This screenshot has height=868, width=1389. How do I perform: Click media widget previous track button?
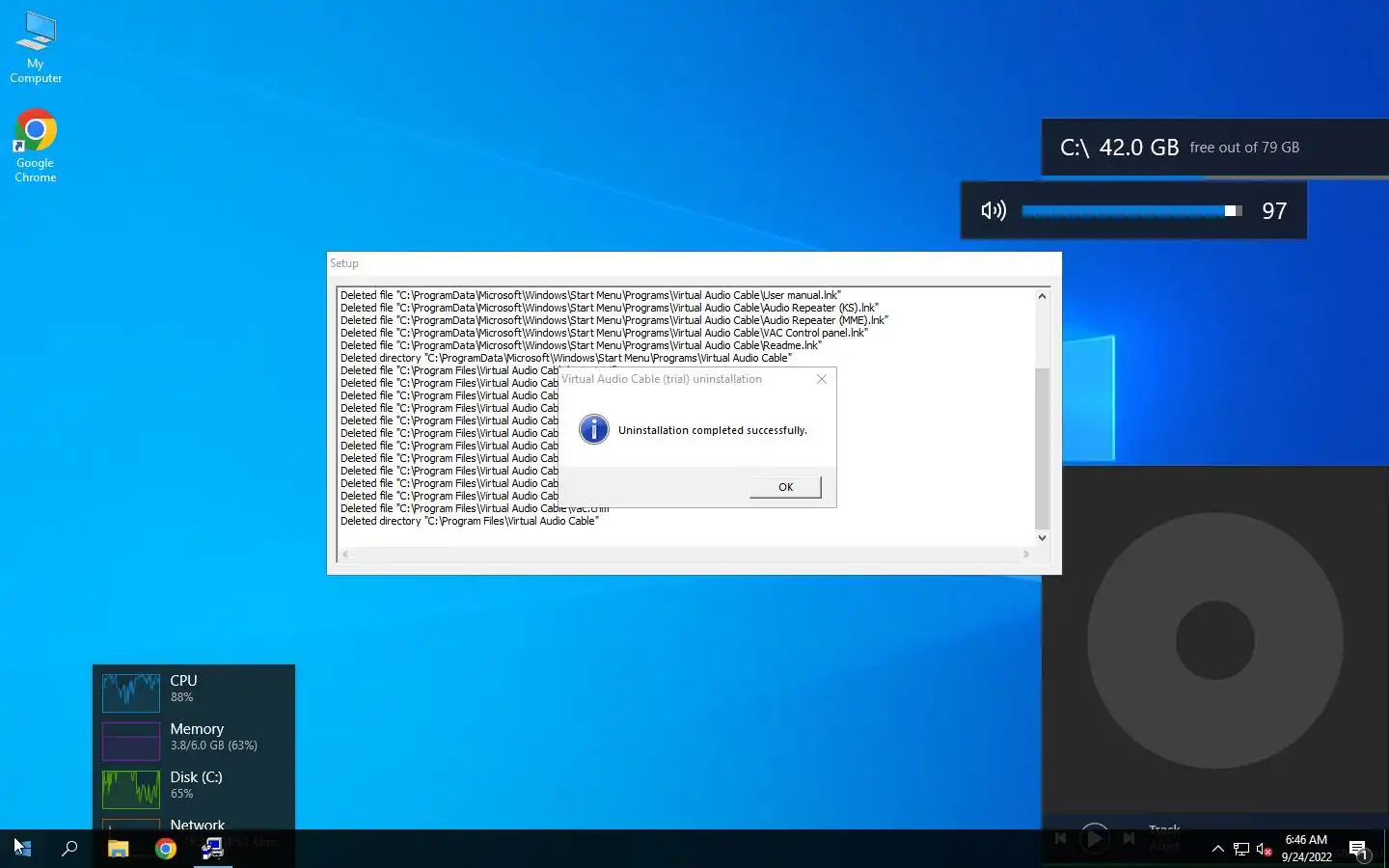coord(1060,838)
